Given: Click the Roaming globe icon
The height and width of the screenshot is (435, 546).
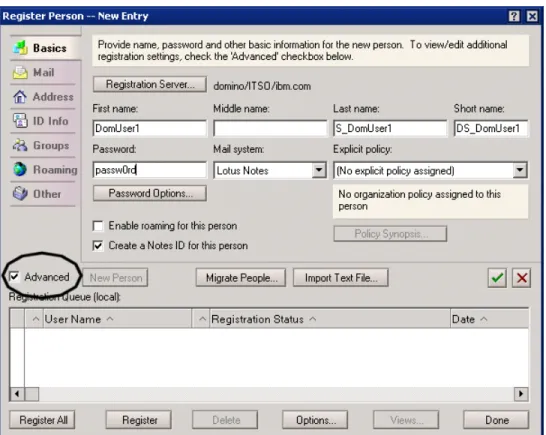Looking at the screenshot, I should (x=20, y=170).
